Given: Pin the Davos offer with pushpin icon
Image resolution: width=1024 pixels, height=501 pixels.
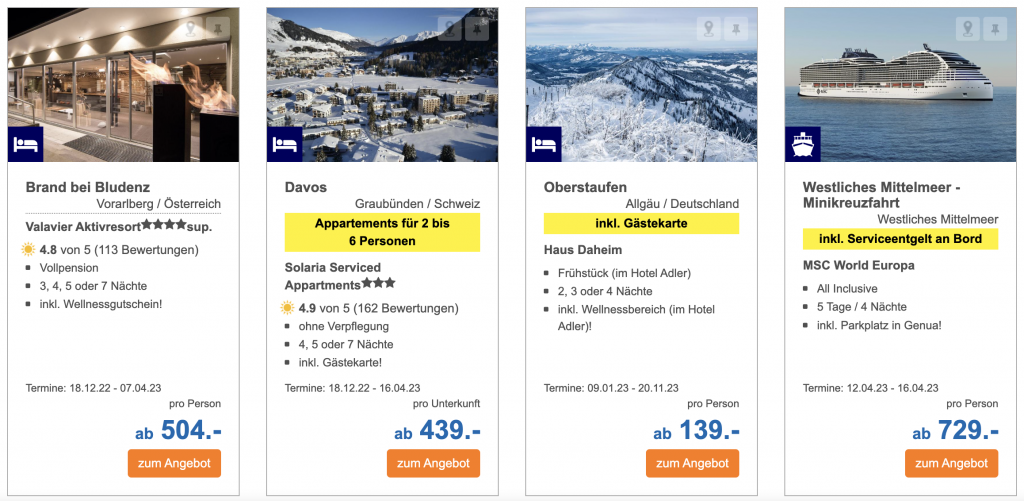Looking at the screenshot, I should pyautogui.click(x=477, y=29).
